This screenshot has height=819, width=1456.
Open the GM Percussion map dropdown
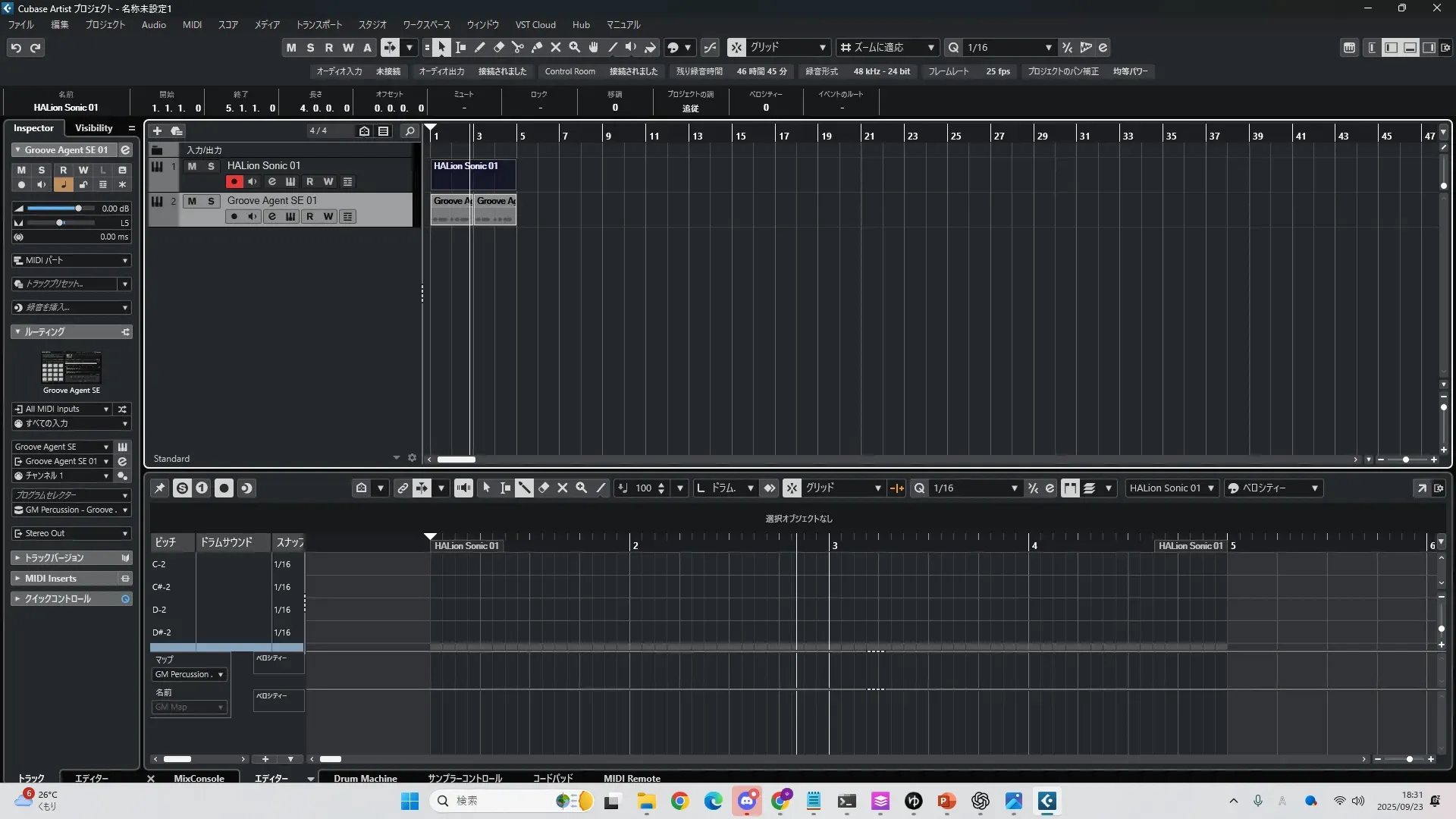tap(190, 674)
